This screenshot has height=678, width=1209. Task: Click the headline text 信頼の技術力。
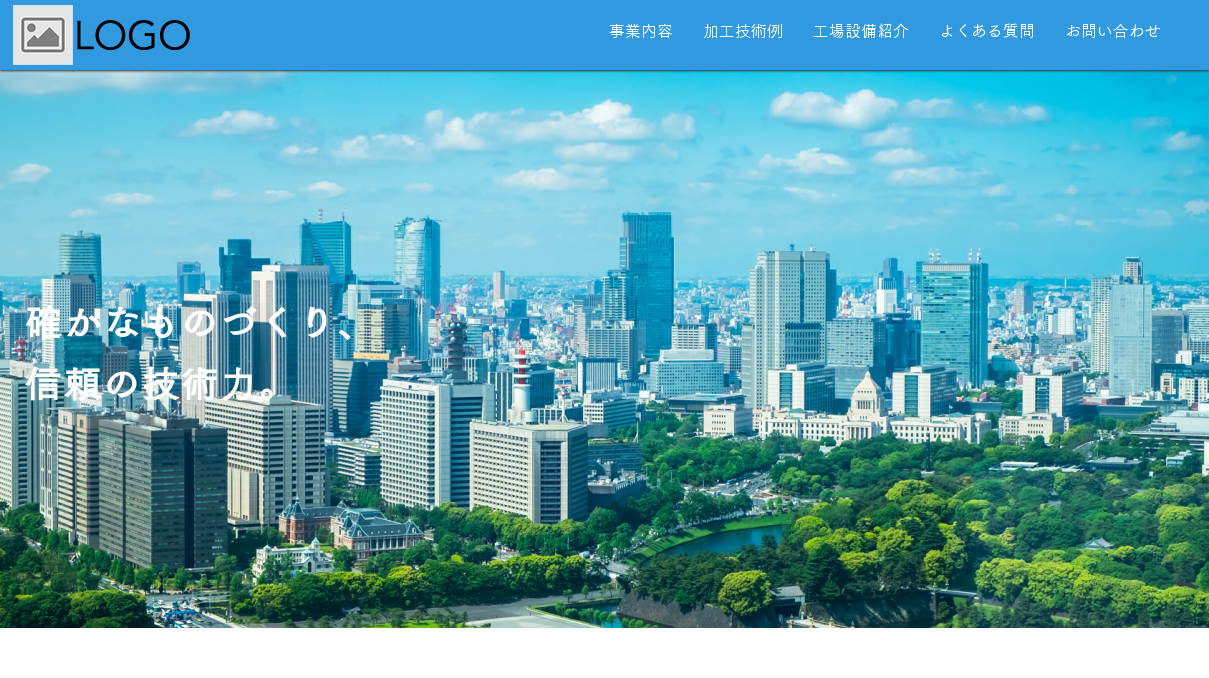click(x=151, y=384)
